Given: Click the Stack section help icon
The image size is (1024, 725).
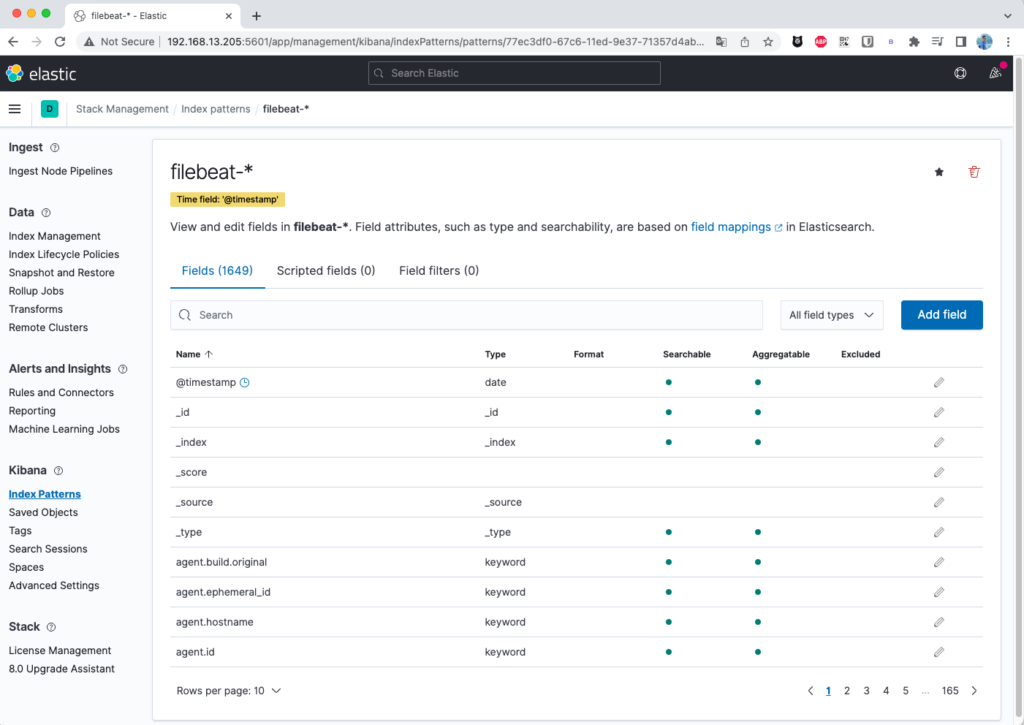Looking at the screenshot, I should point(51,627).
